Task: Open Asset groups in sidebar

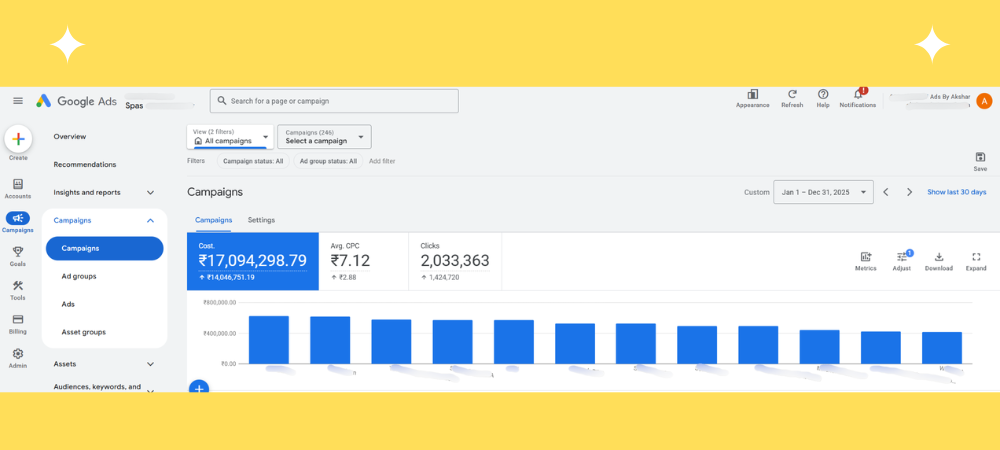Action: pyautogui.click(x=84, y=332)
